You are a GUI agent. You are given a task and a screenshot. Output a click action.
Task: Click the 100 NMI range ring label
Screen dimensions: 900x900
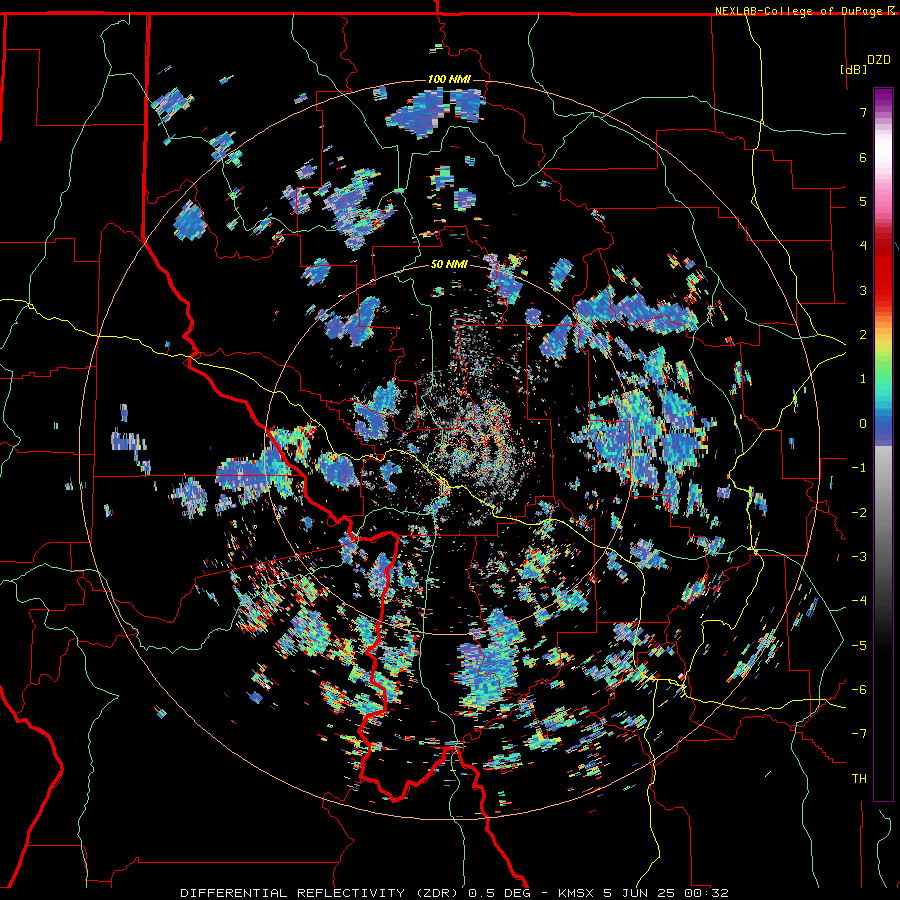(449, 79)
